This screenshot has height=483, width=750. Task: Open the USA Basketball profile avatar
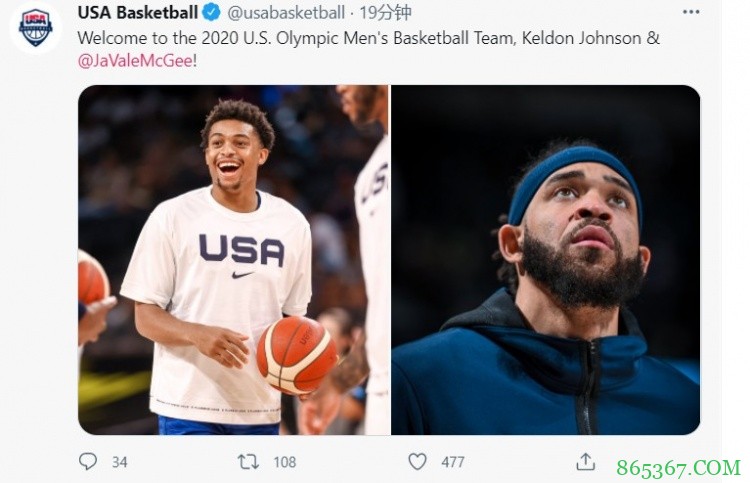point(36,27)
